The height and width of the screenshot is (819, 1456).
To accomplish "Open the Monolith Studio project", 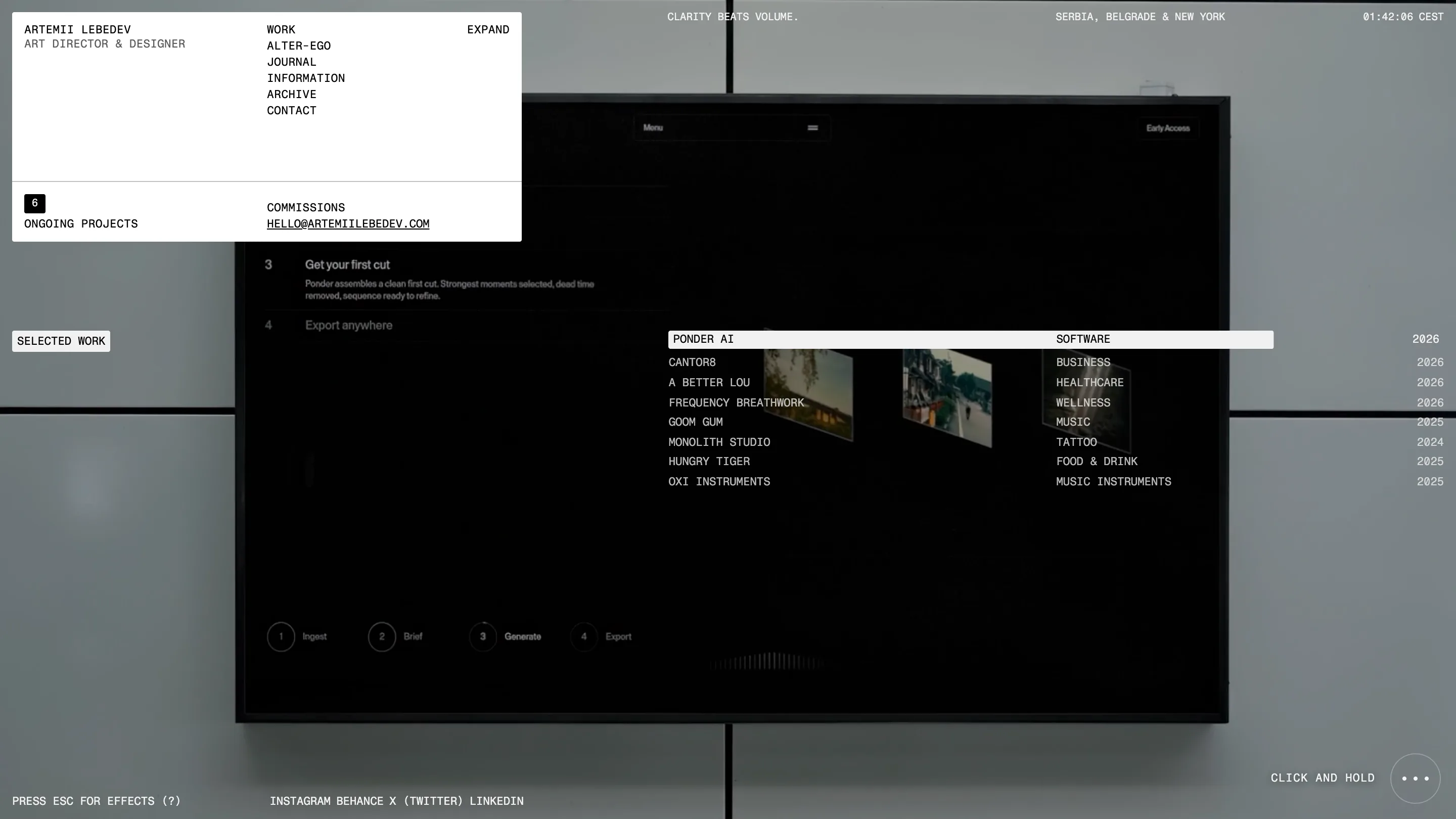I will click(x=719, y=442).
